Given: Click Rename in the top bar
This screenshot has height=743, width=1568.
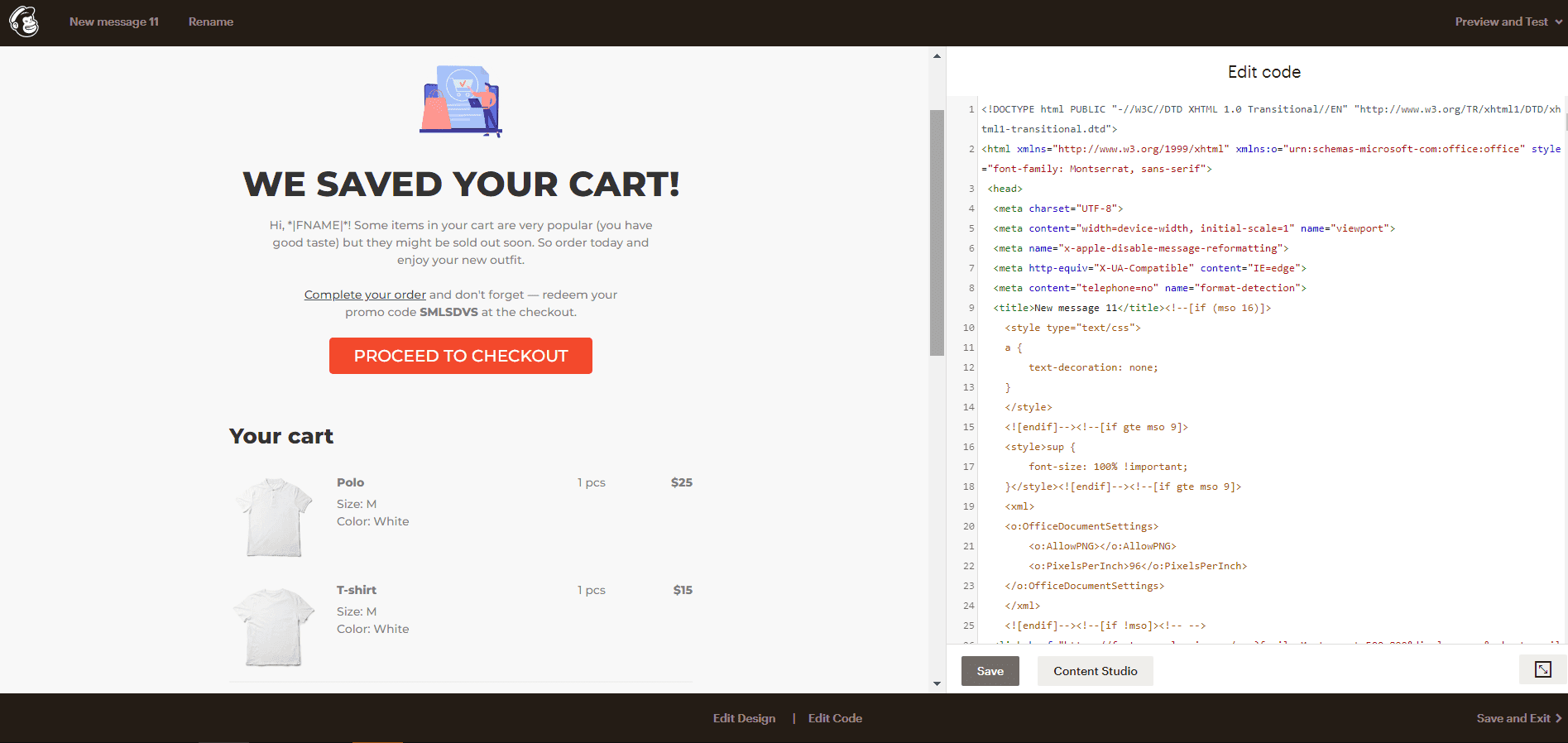Looking at the screenshot, I should click(210, 22).
